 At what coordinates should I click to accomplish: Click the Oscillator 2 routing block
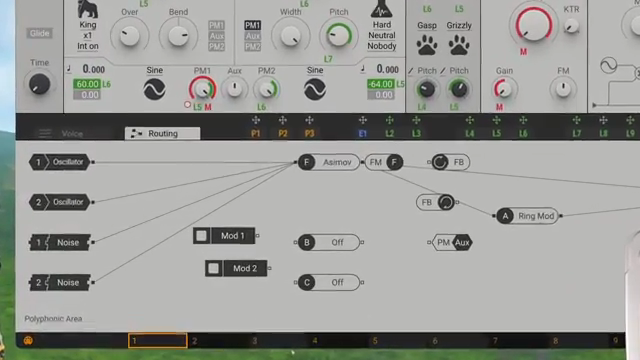click(x=60, y=202)
